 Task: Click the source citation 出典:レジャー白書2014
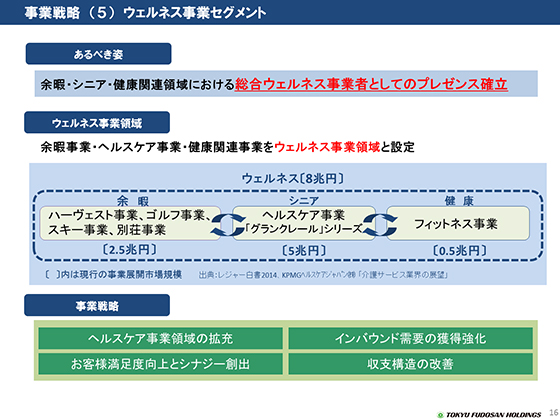(323, 275)
